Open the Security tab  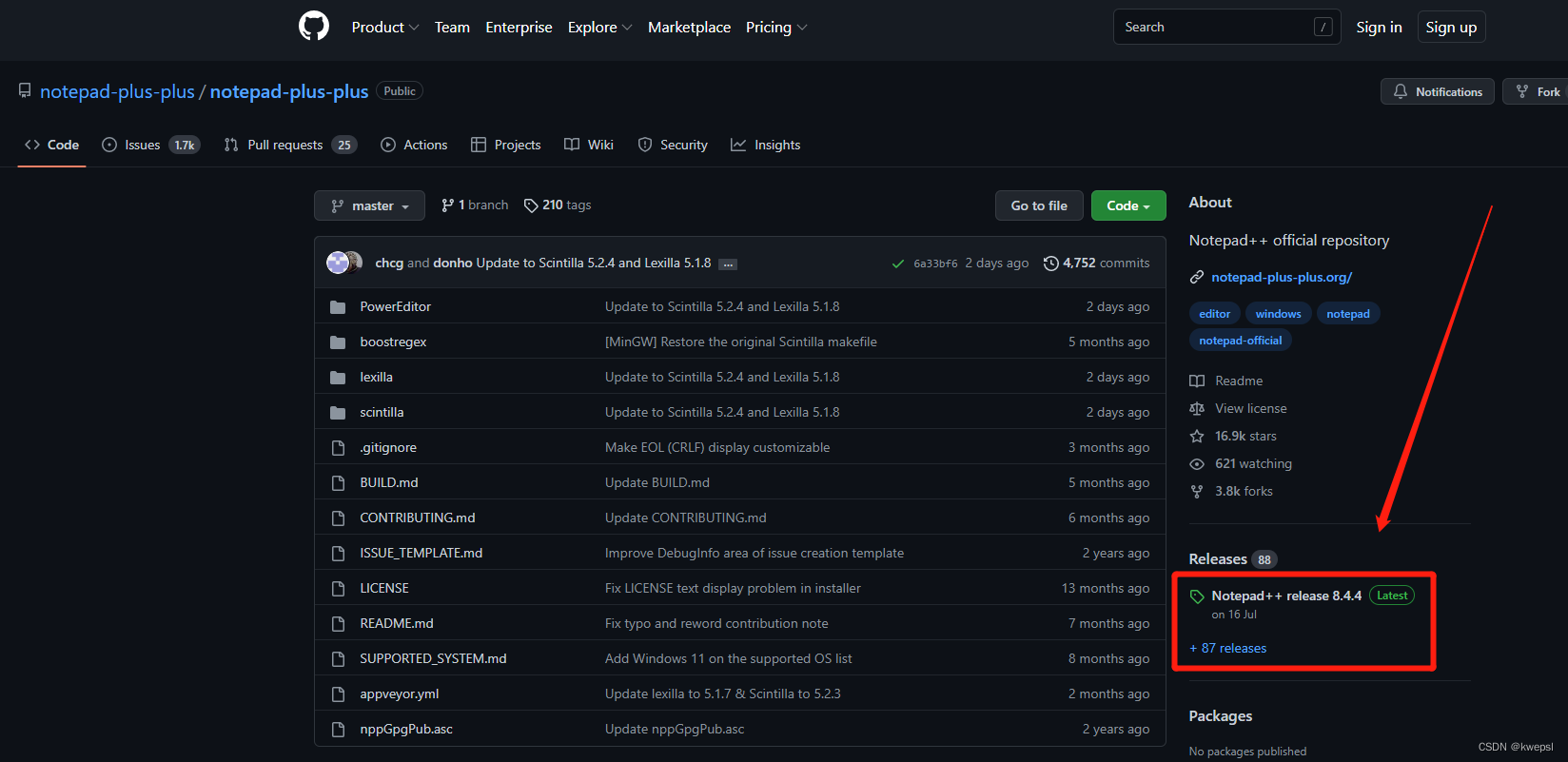673,145
